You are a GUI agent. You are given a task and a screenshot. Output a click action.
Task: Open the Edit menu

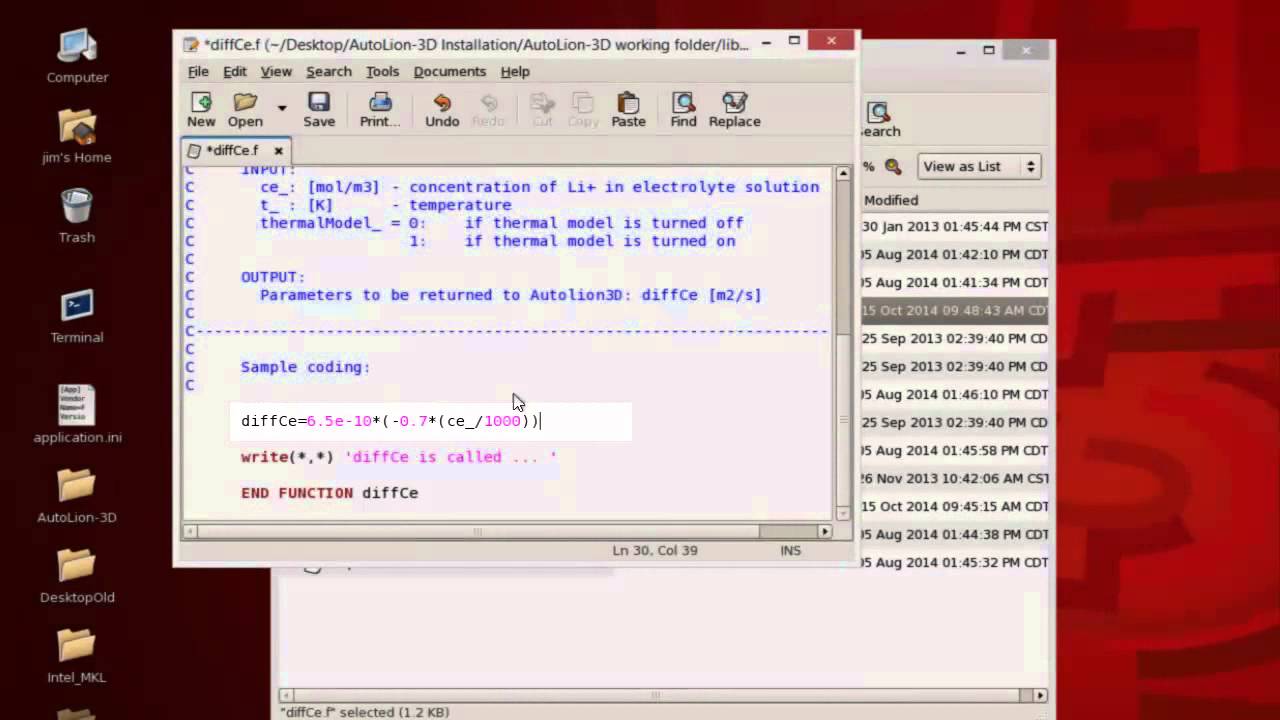click(235, 71)
